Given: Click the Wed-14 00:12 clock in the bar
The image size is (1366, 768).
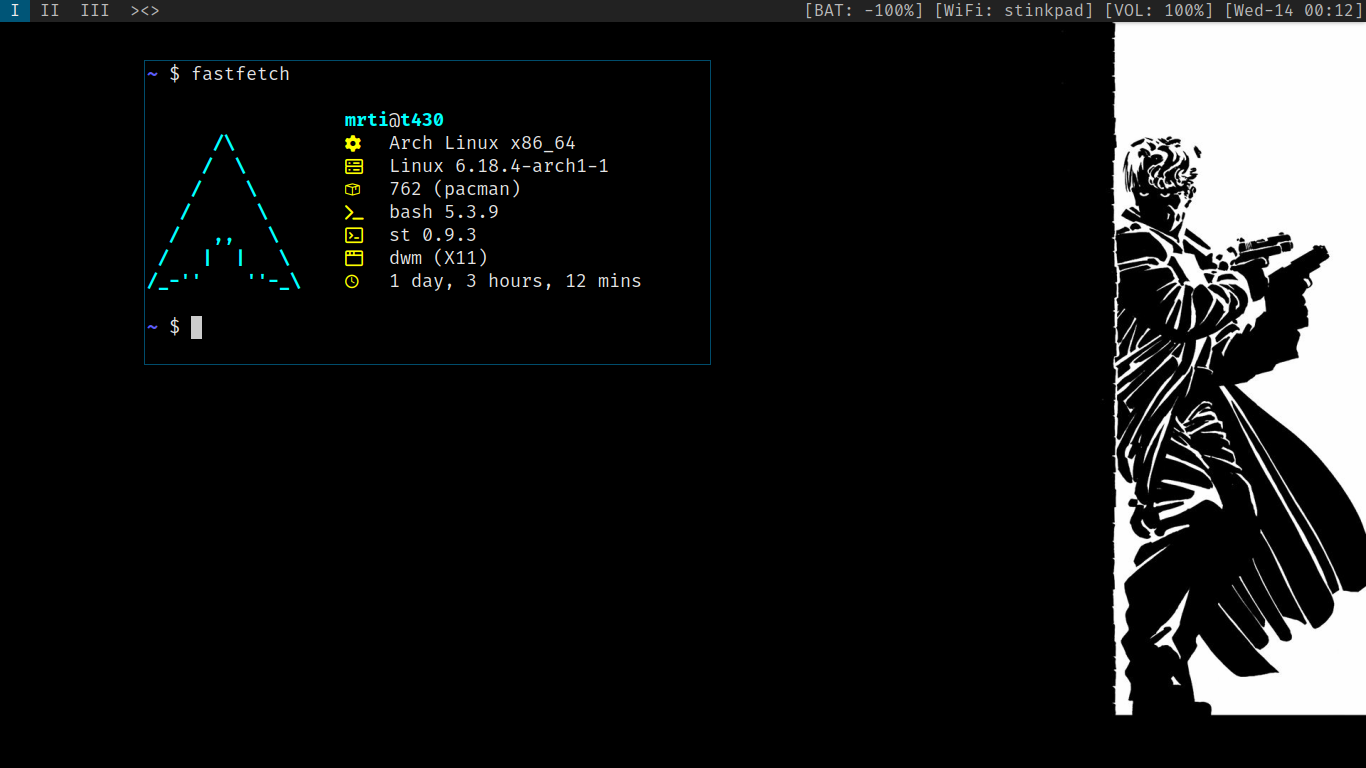Looking at the screenshot, I should (1294, 11).
